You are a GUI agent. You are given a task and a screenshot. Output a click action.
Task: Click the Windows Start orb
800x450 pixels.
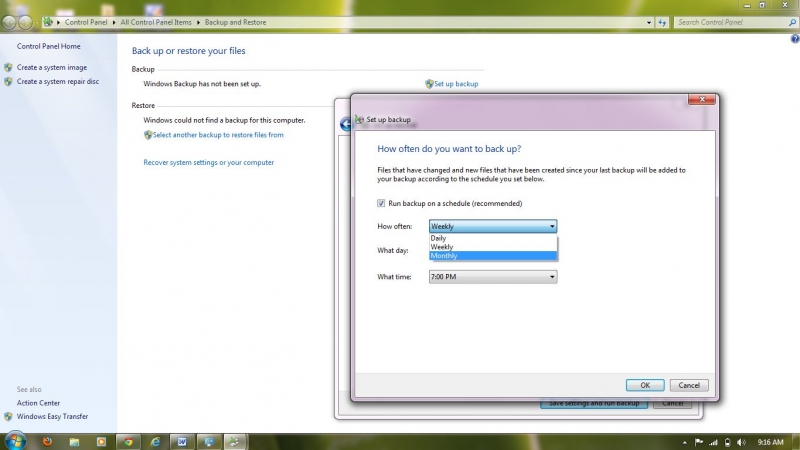(15, 440)
